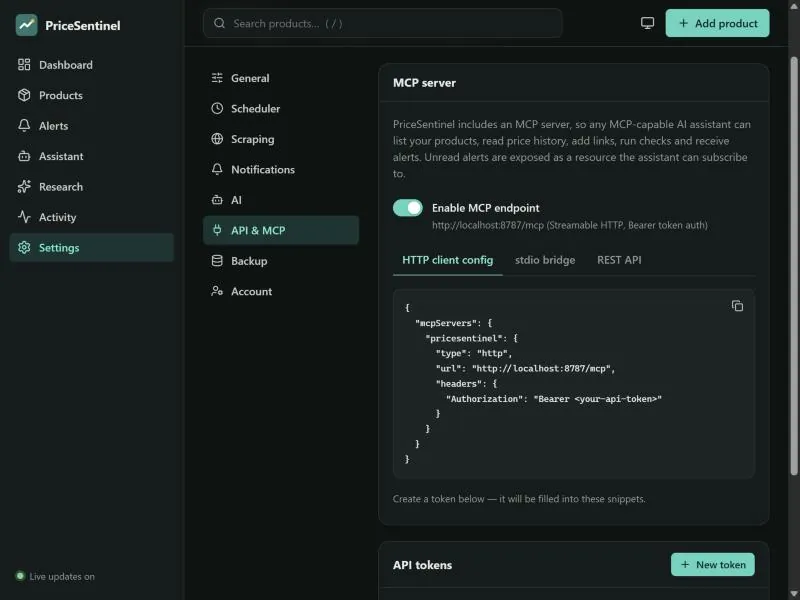Click the http://localhost:8787/mcp endpoint description
The image size is (800, 600).
569,226
